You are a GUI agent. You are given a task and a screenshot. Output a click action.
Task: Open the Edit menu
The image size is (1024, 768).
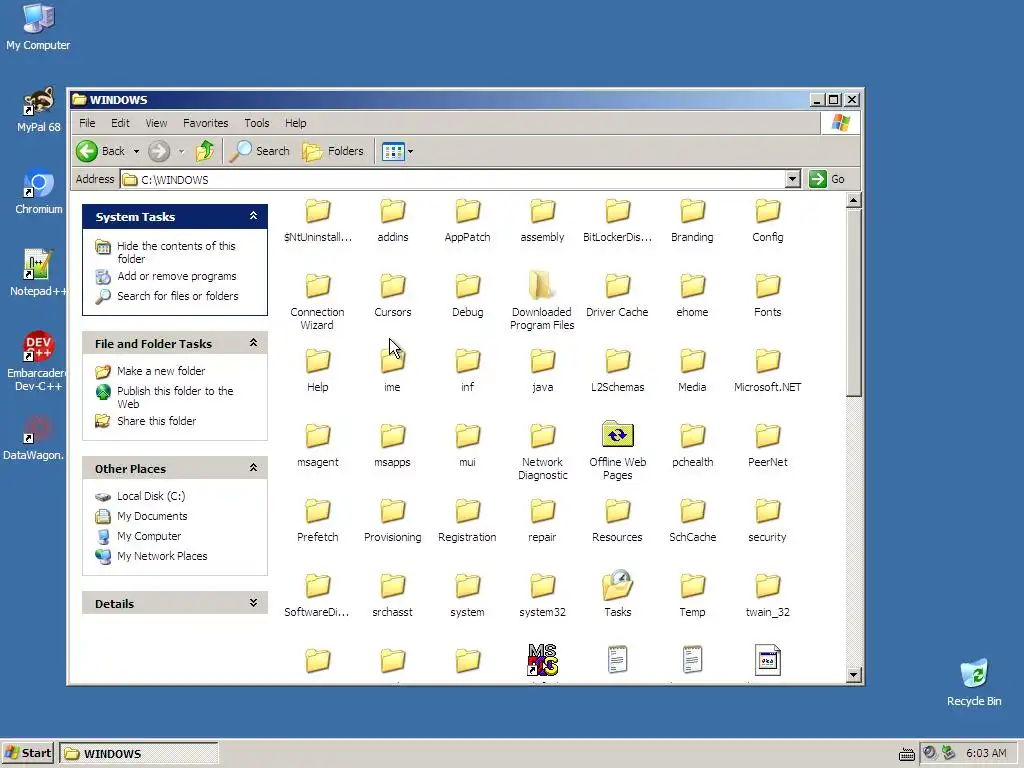[x=120, y=123]
